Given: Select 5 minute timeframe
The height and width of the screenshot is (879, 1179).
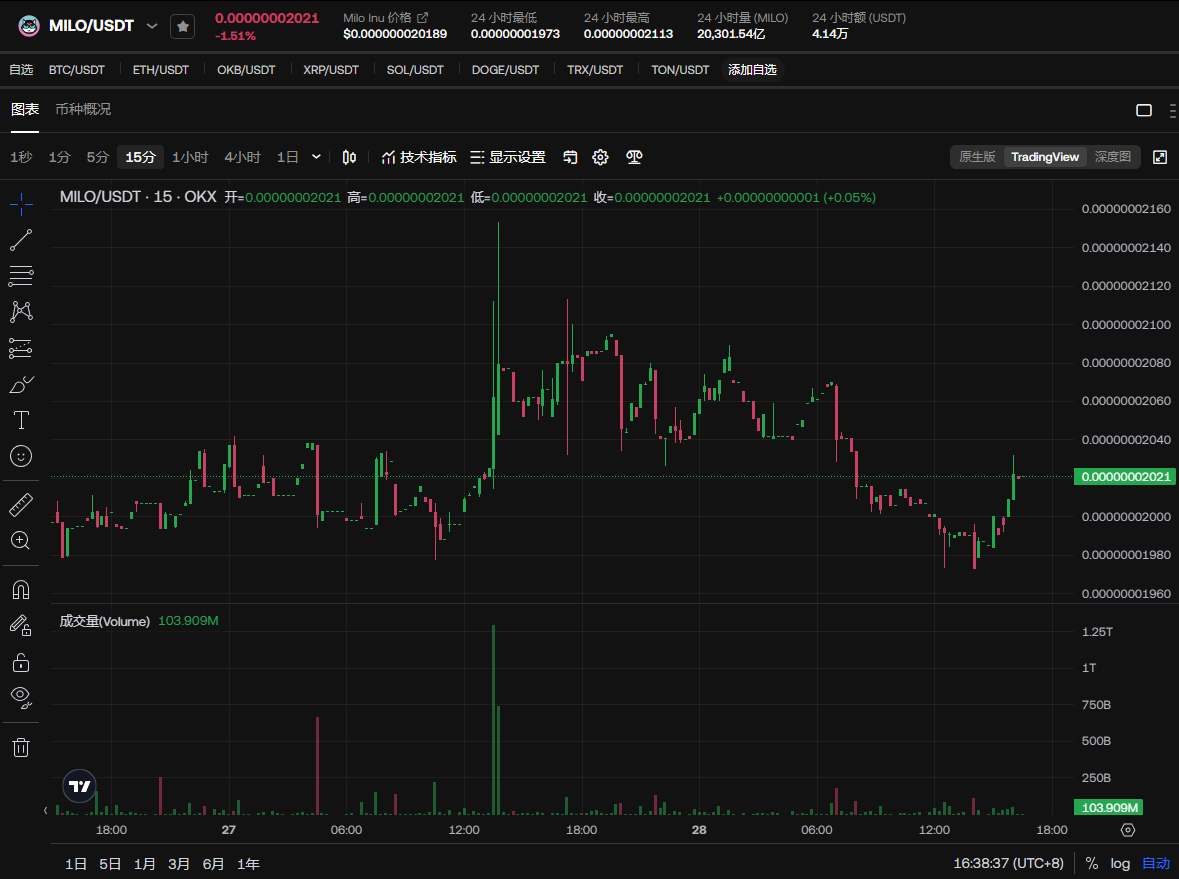Looking at the screenshot, I should tap(98, 157).
